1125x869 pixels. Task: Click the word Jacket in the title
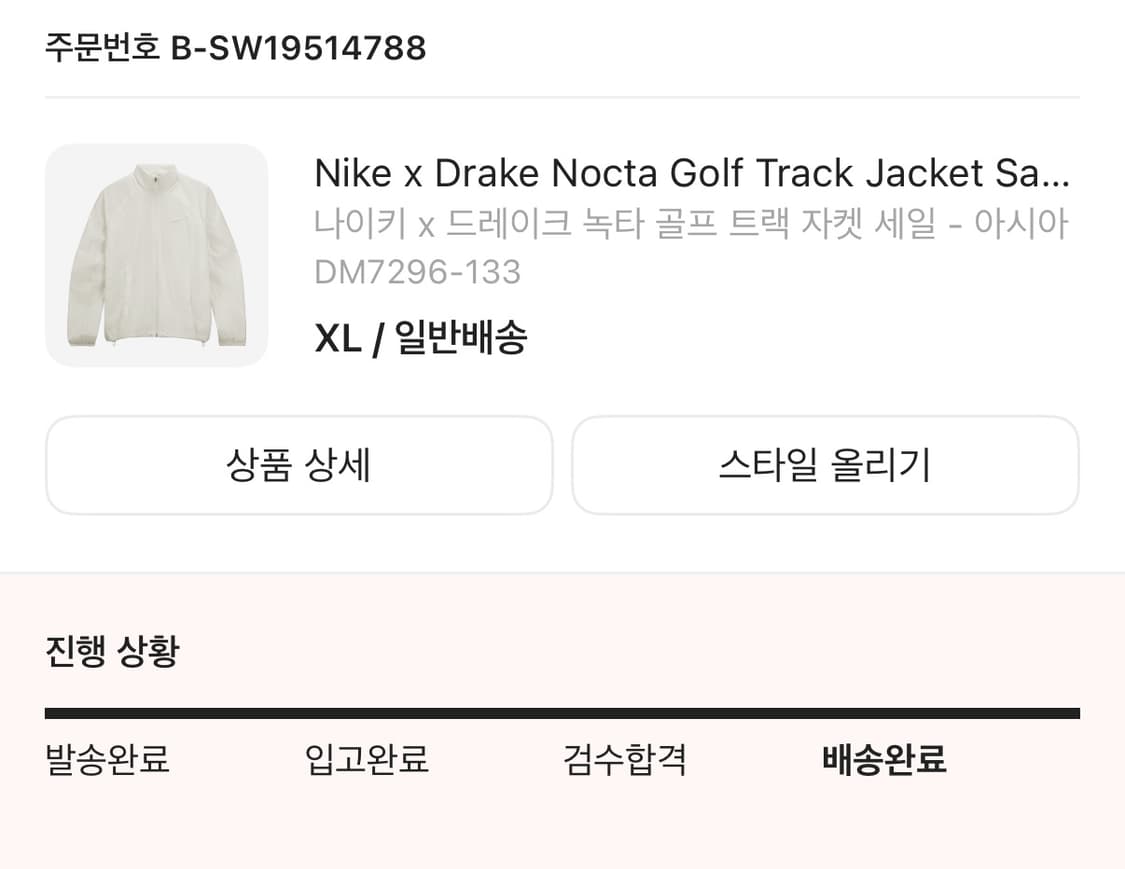925,174
